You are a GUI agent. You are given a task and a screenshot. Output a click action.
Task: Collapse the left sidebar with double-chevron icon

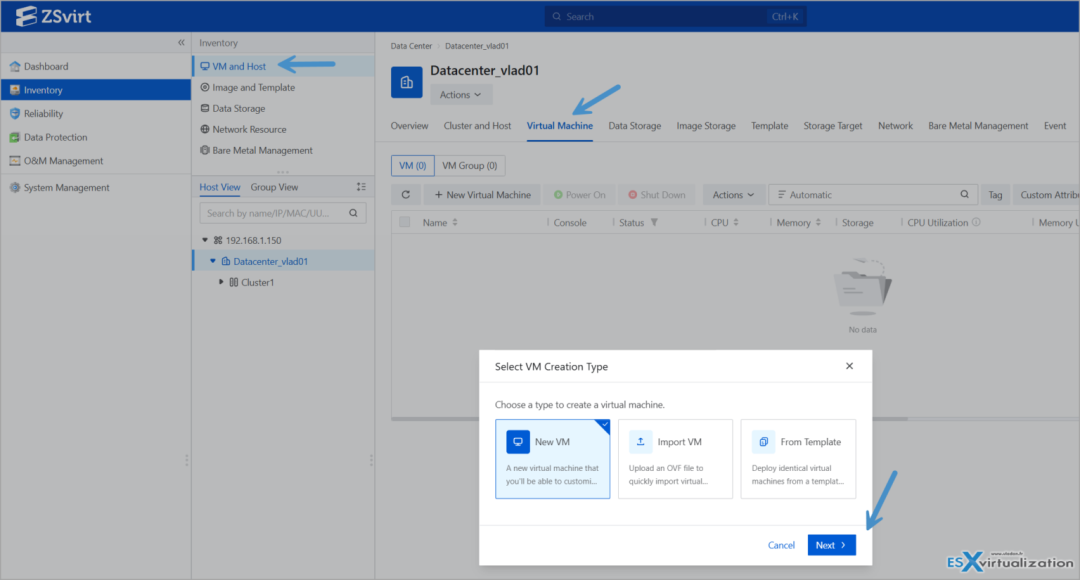coord(181,43)
